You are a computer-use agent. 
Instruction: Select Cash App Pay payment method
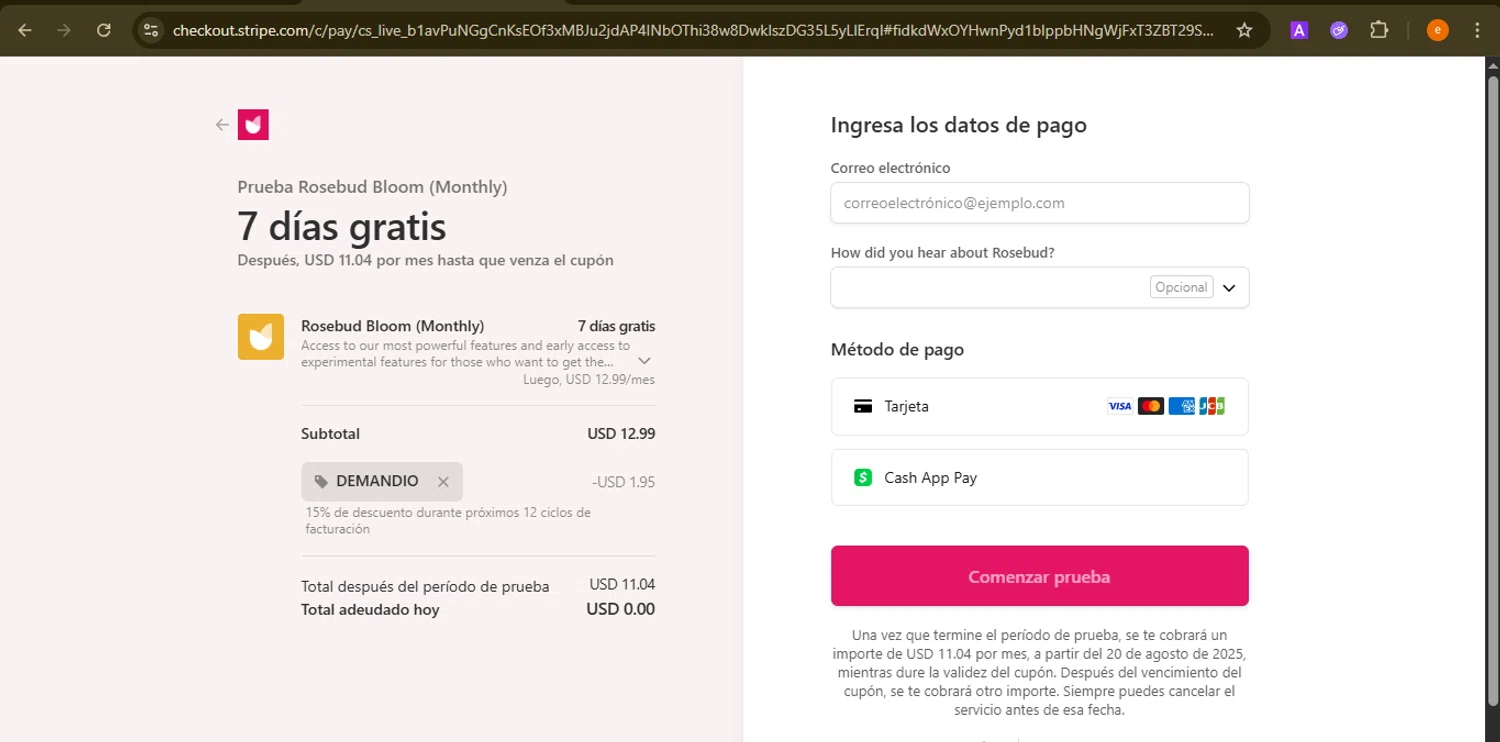click(1040, 478)
